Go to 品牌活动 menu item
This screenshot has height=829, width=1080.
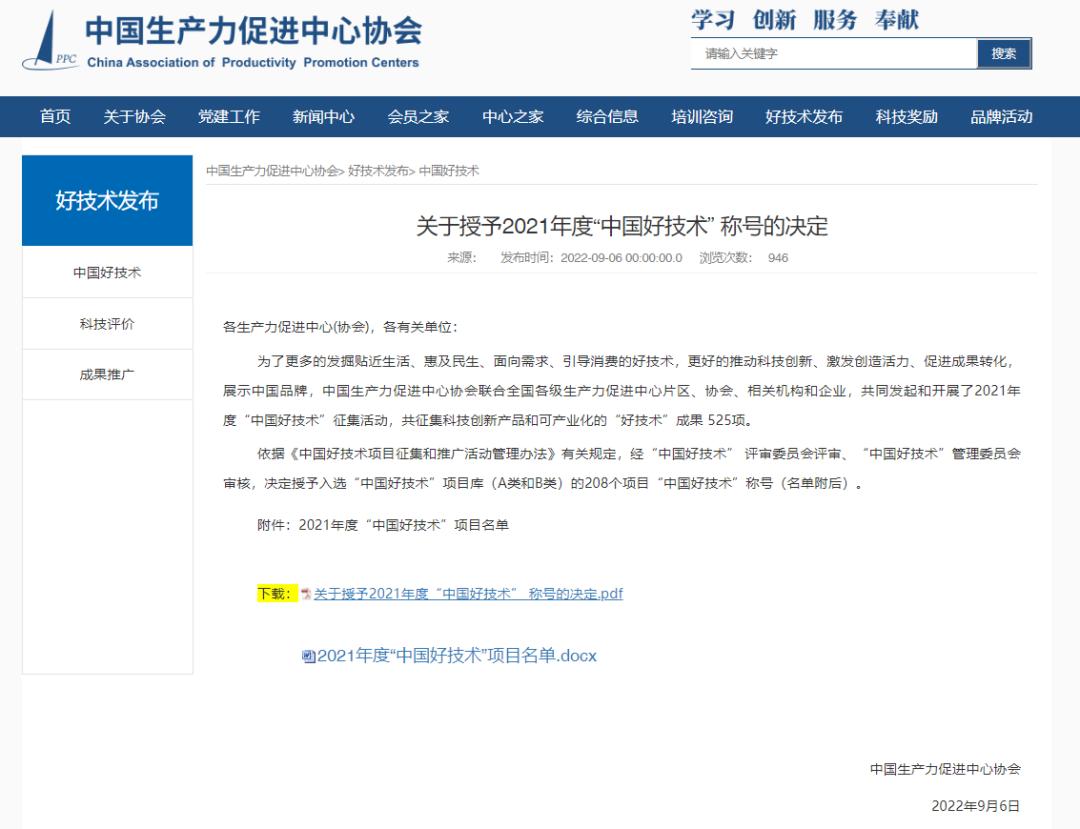tap(1001, 116)
